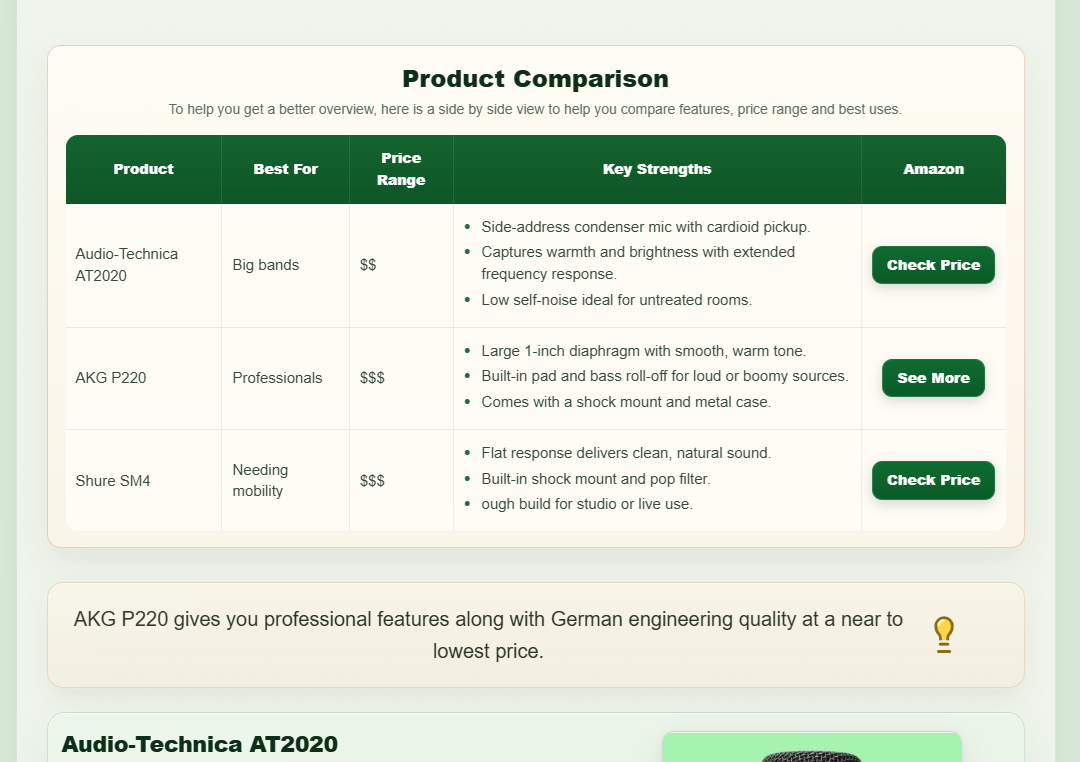Click the Big bands cell
Image resolution: width=1080 pixels, height=762 pixels.
coord(285,265)
